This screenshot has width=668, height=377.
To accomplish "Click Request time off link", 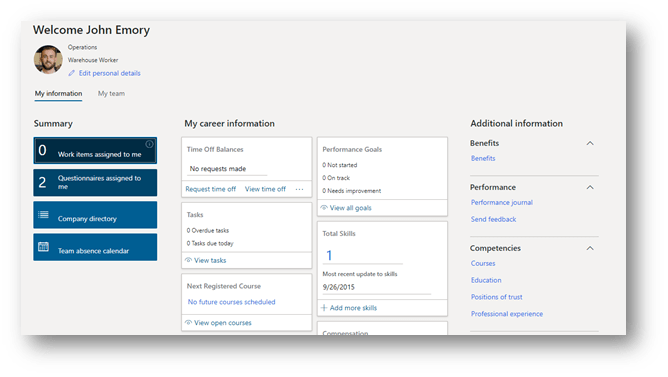I will [210, 189].
